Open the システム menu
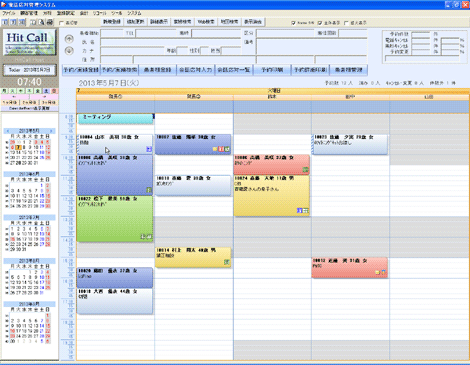This screenshot has width=470, height=365. click(134, 13)
